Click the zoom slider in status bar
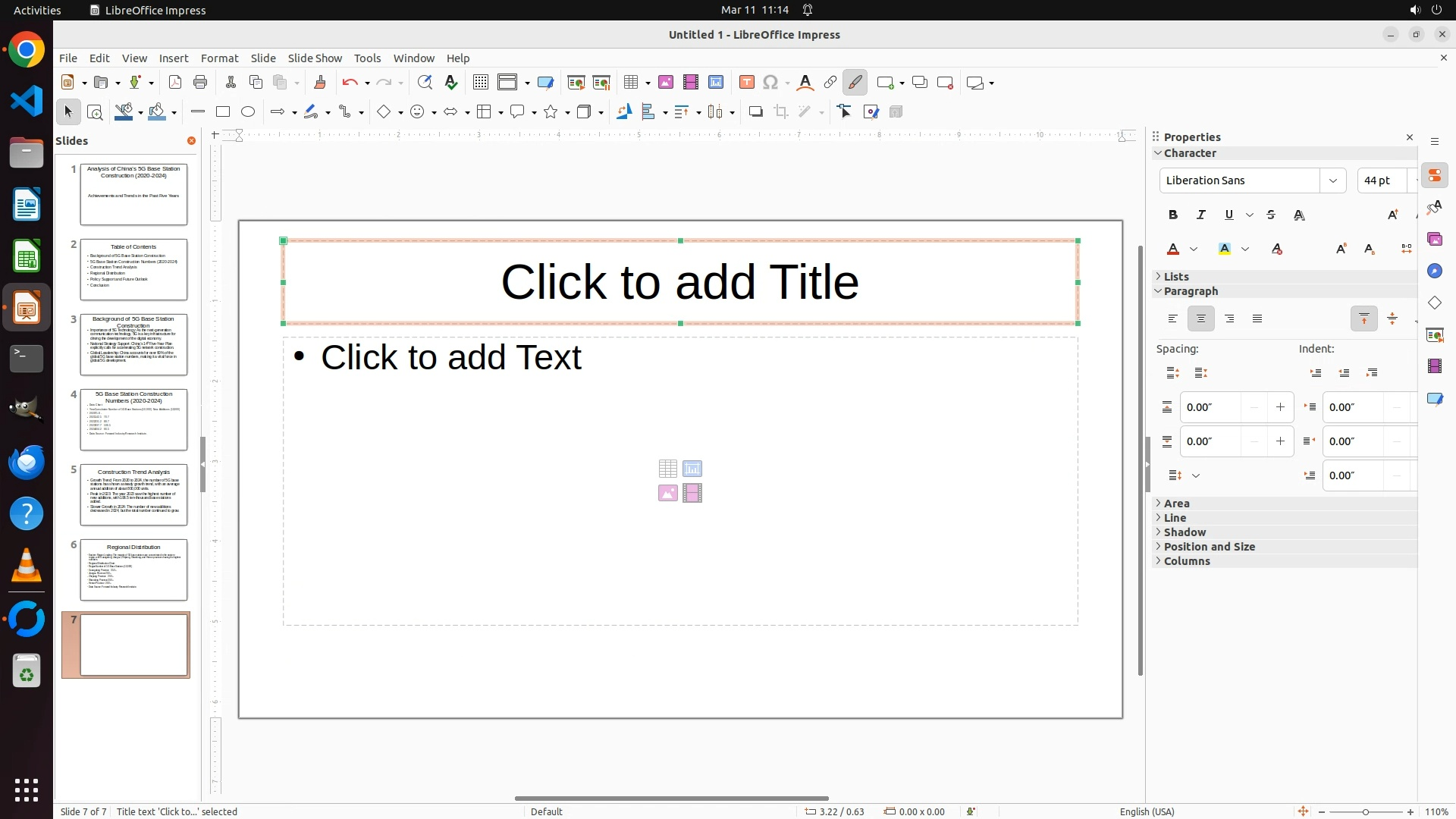 point(1366,811)
